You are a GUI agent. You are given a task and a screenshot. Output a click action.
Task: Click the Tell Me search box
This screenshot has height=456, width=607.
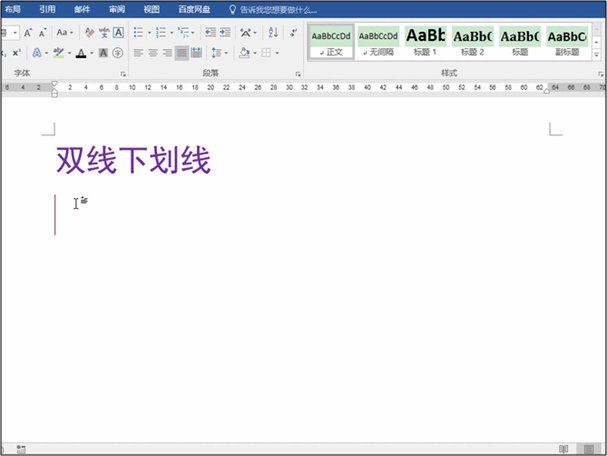click(278, 10)
